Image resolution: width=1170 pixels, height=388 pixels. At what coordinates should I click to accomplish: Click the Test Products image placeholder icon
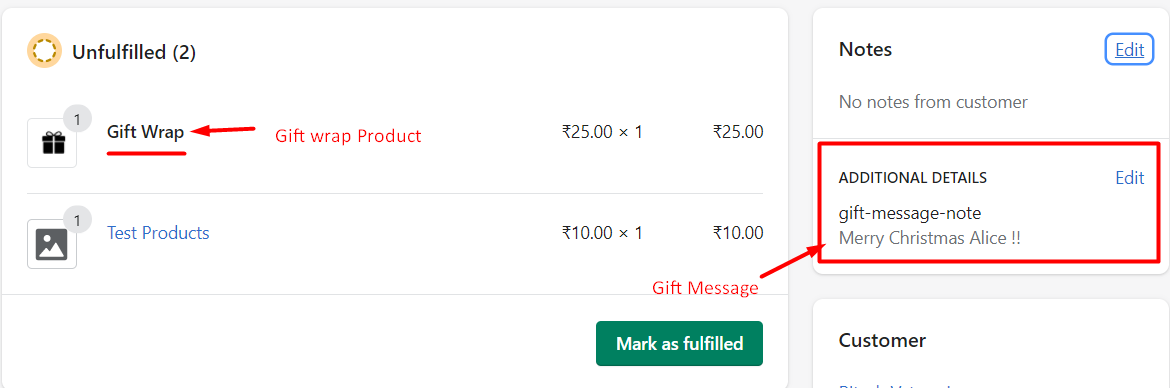coord(52,243)
